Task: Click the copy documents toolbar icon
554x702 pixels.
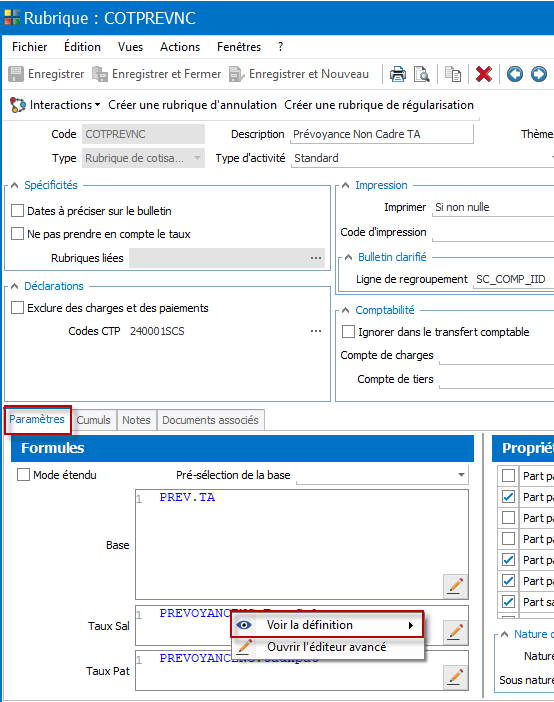Action: (453, 74)
